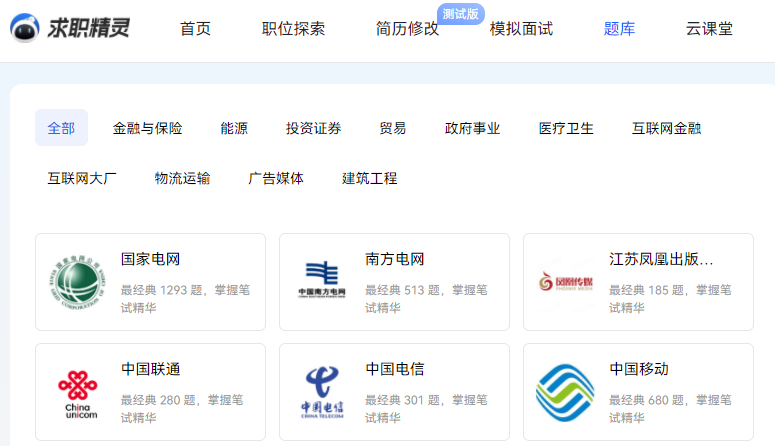
Task: Filter by 互联网金融 category
Action: click(x=666, y=128)
